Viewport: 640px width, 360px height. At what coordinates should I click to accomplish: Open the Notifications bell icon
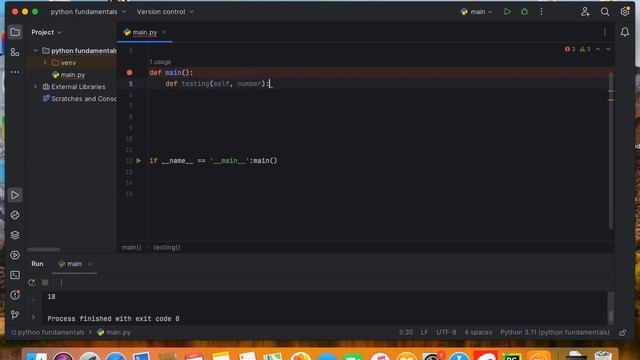pyautogui.click(x=625, y=32)
